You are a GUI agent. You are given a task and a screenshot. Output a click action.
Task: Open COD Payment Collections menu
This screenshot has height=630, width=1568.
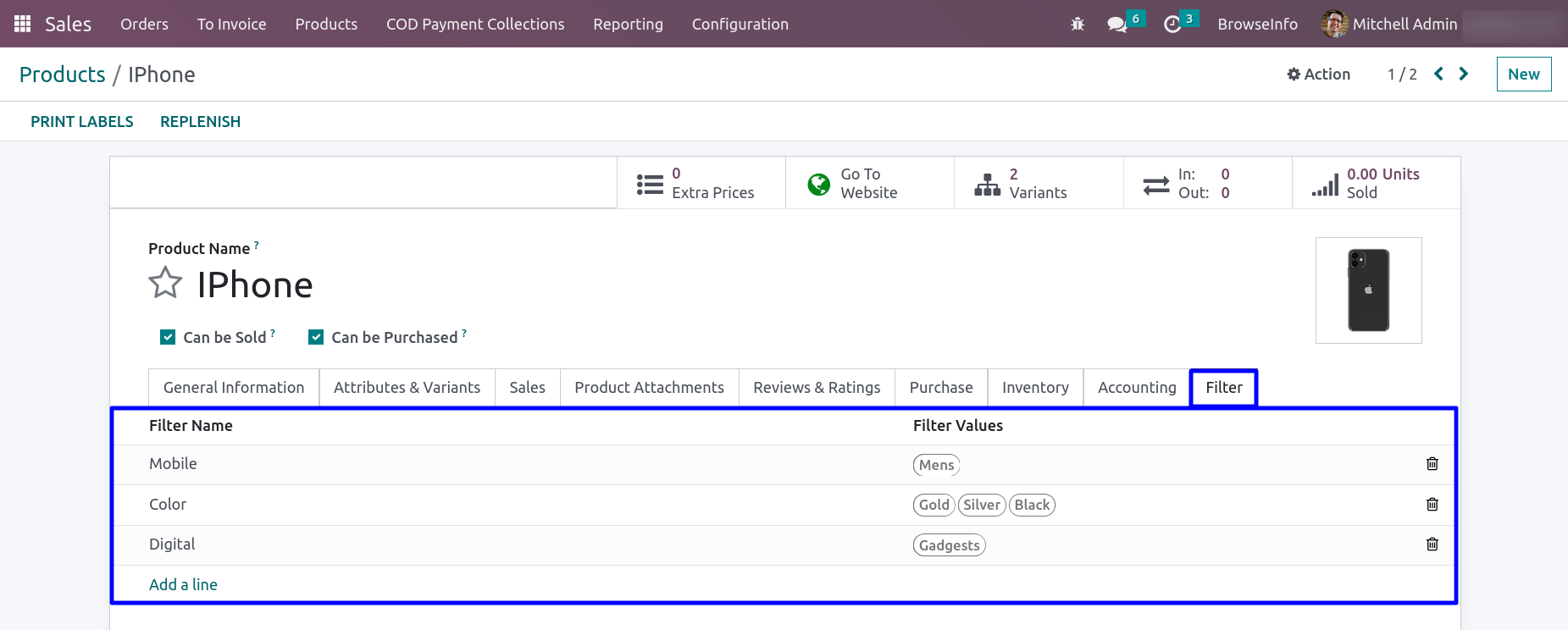[x=475, y=24]
